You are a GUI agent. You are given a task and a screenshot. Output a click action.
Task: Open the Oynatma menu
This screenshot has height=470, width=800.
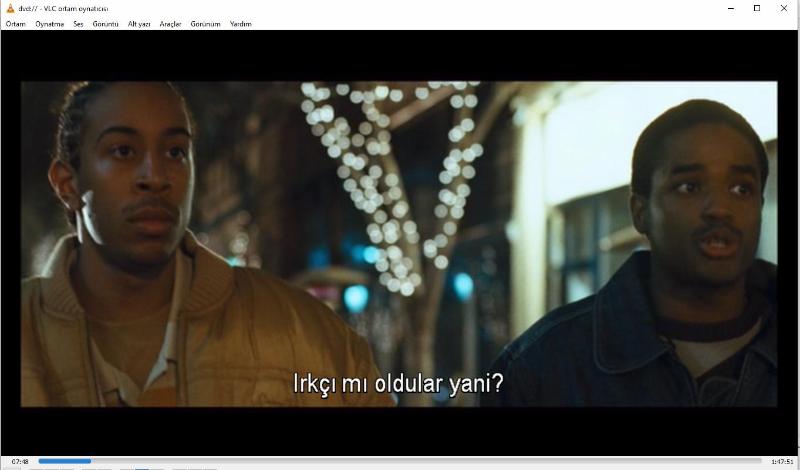(x=50, y=23)
